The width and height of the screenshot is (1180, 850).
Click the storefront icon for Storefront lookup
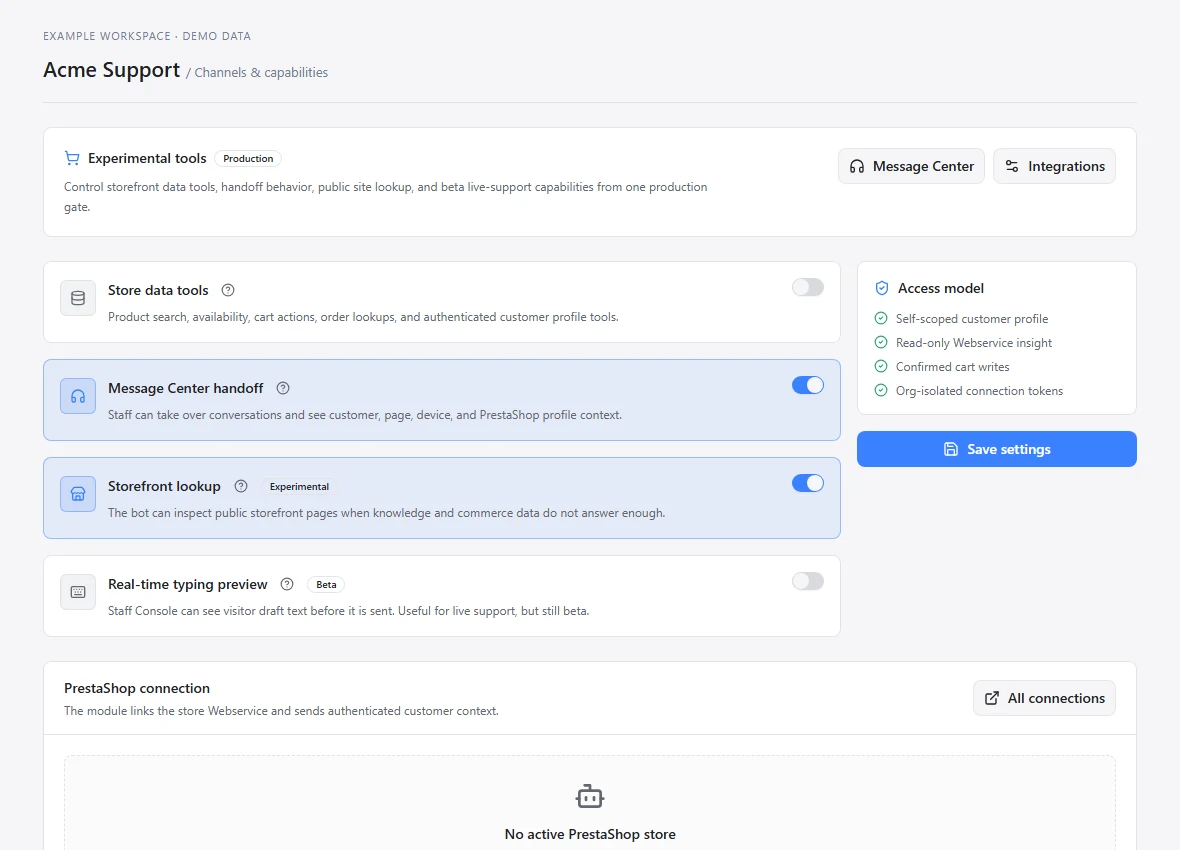tap(78, 494)
